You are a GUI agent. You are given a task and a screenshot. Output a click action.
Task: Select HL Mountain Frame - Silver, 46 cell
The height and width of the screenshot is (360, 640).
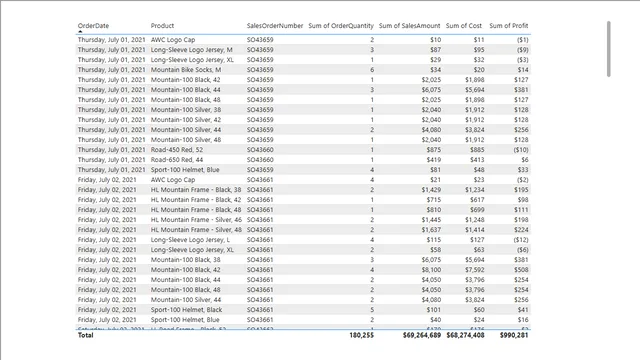click(x=196, y=220)
